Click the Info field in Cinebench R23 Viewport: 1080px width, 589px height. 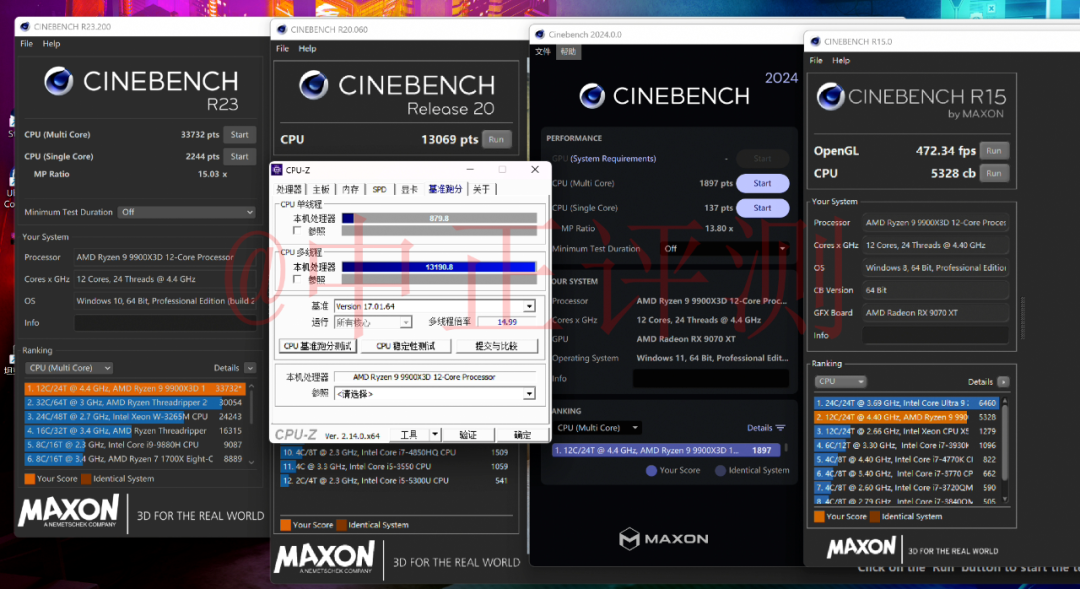[165, 322]
